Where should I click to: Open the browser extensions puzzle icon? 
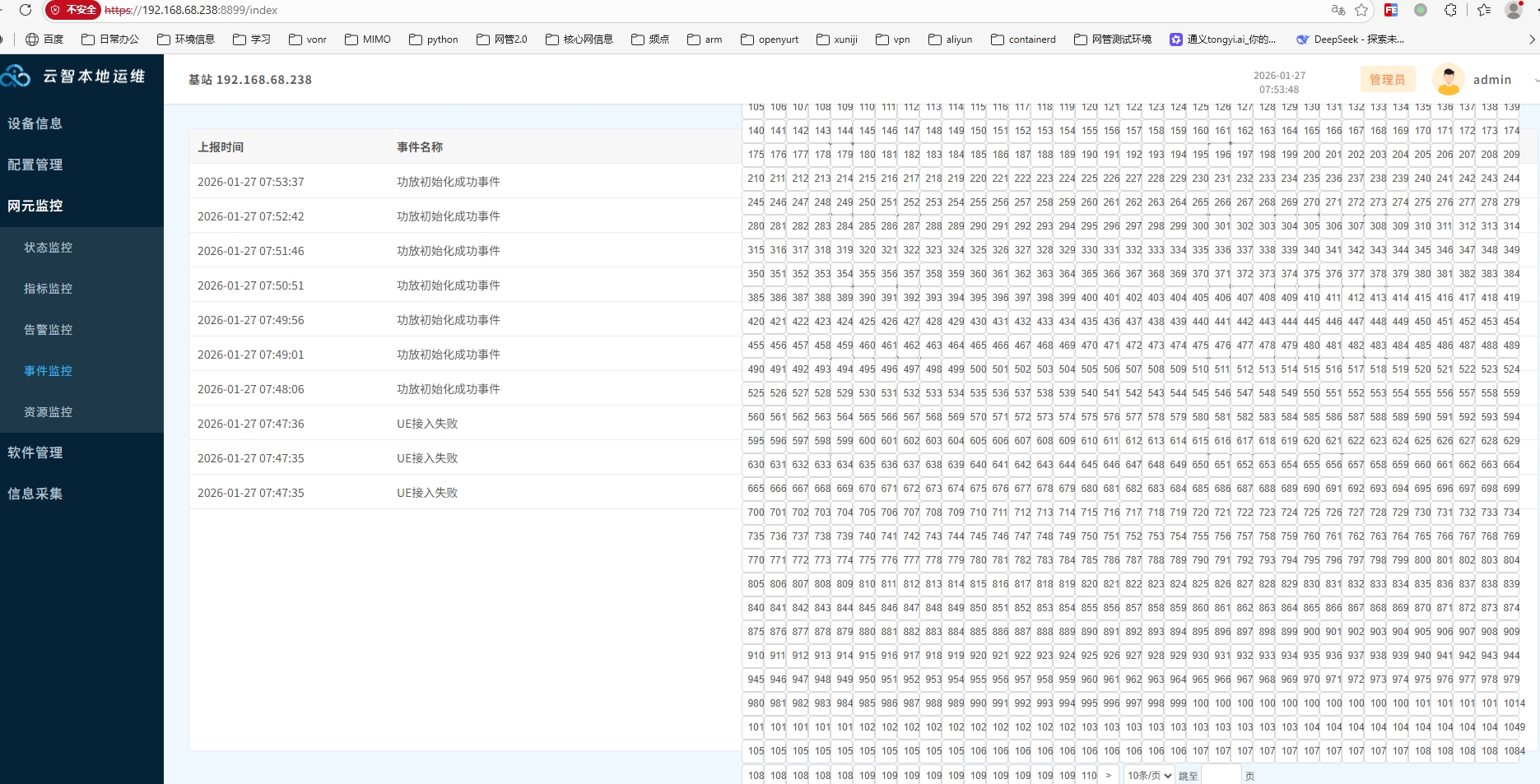(1450, 10)
